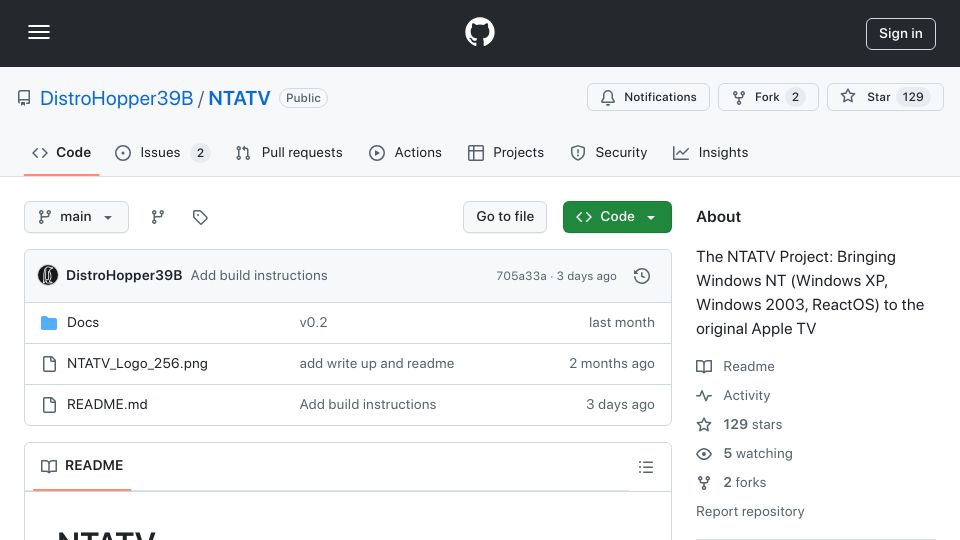Click the Notifications button
This screenshot has width=960, height=540.
click(x=648, y=97)
